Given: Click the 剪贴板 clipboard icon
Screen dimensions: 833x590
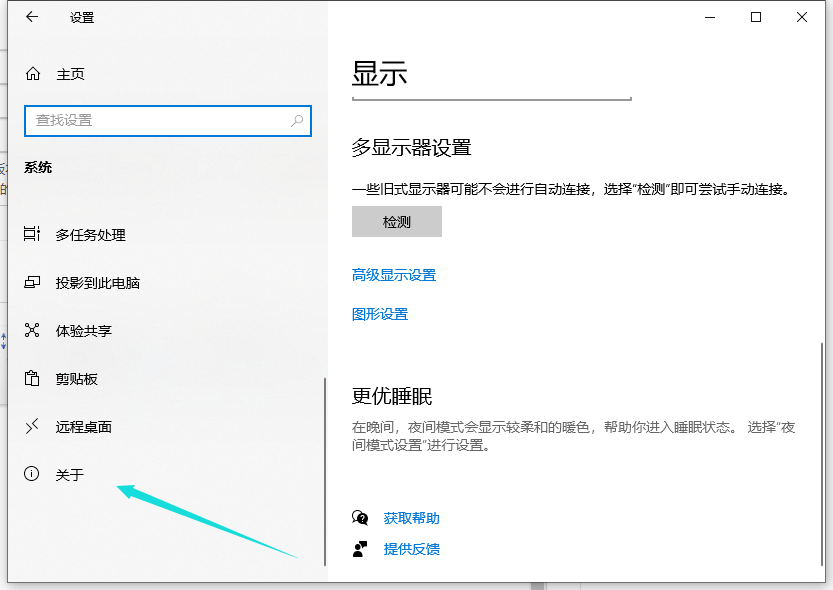Looking at the screenshot, I should click(x=32, y=379).
